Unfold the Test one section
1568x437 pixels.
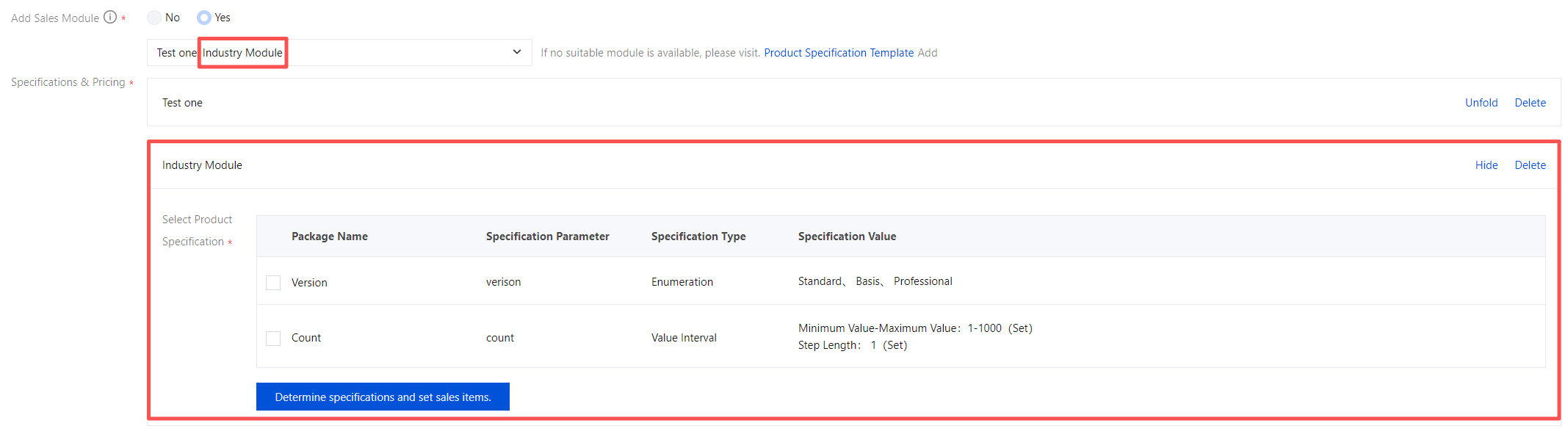(1481, 103)
